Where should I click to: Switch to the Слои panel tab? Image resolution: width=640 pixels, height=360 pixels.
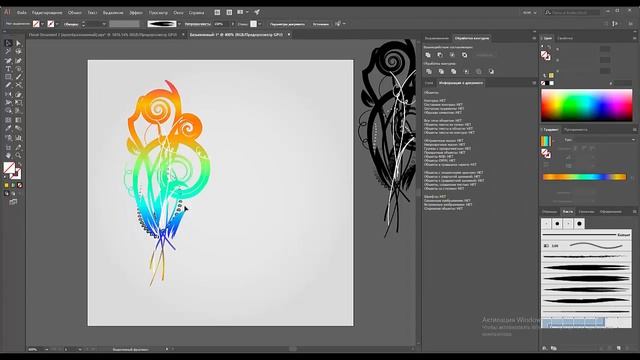[429, 83]
